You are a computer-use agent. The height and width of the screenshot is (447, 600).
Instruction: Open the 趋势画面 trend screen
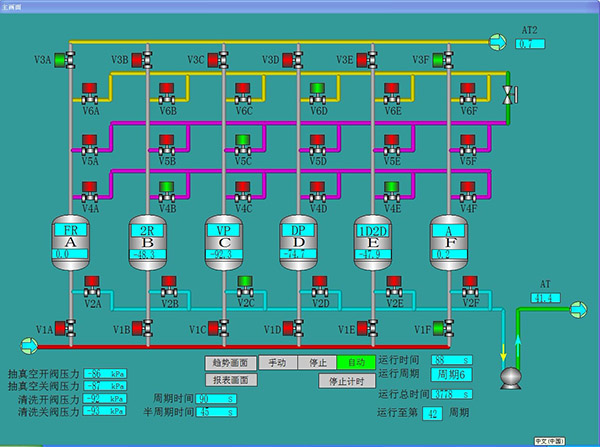[229, 362]
